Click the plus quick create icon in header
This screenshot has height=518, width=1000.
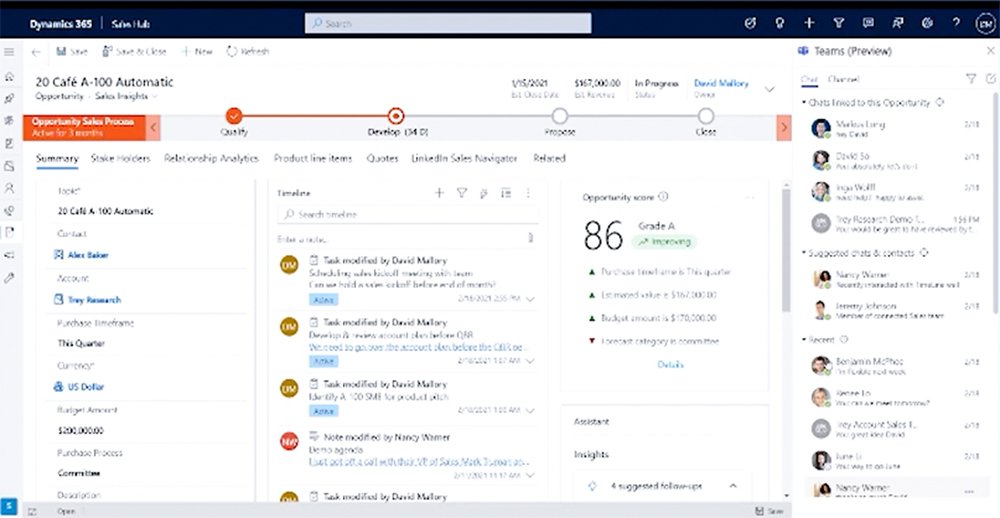point(809,23)
